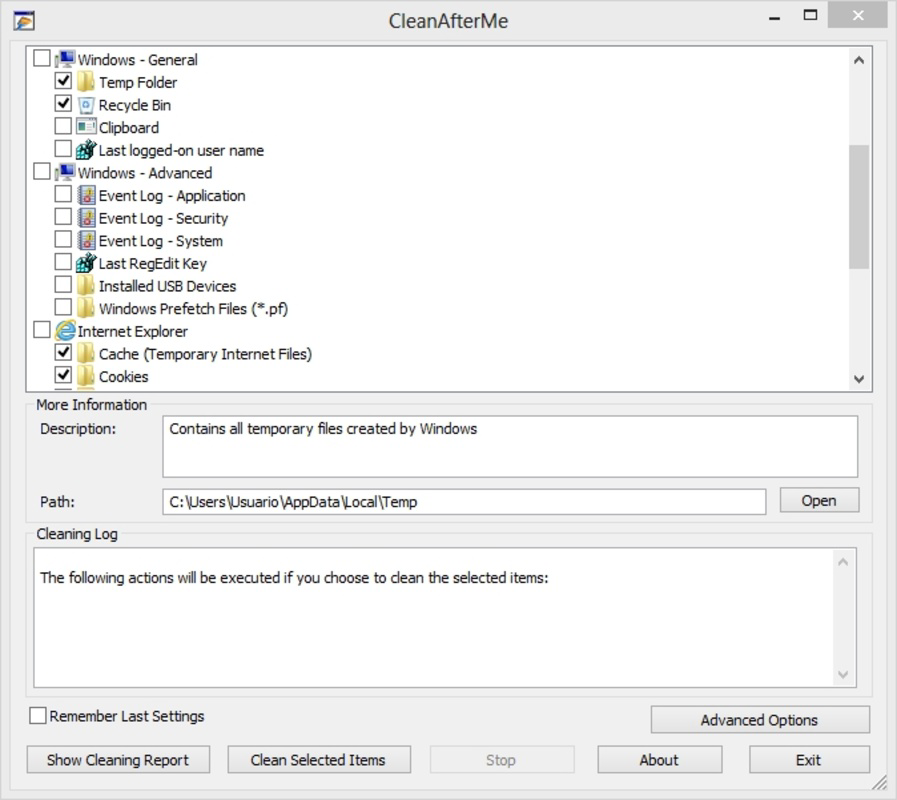Image resolution: width=897 pixels, height=800 pixels.
Task: Select the 'Event Log - System' row
Action: pos(161,241)
